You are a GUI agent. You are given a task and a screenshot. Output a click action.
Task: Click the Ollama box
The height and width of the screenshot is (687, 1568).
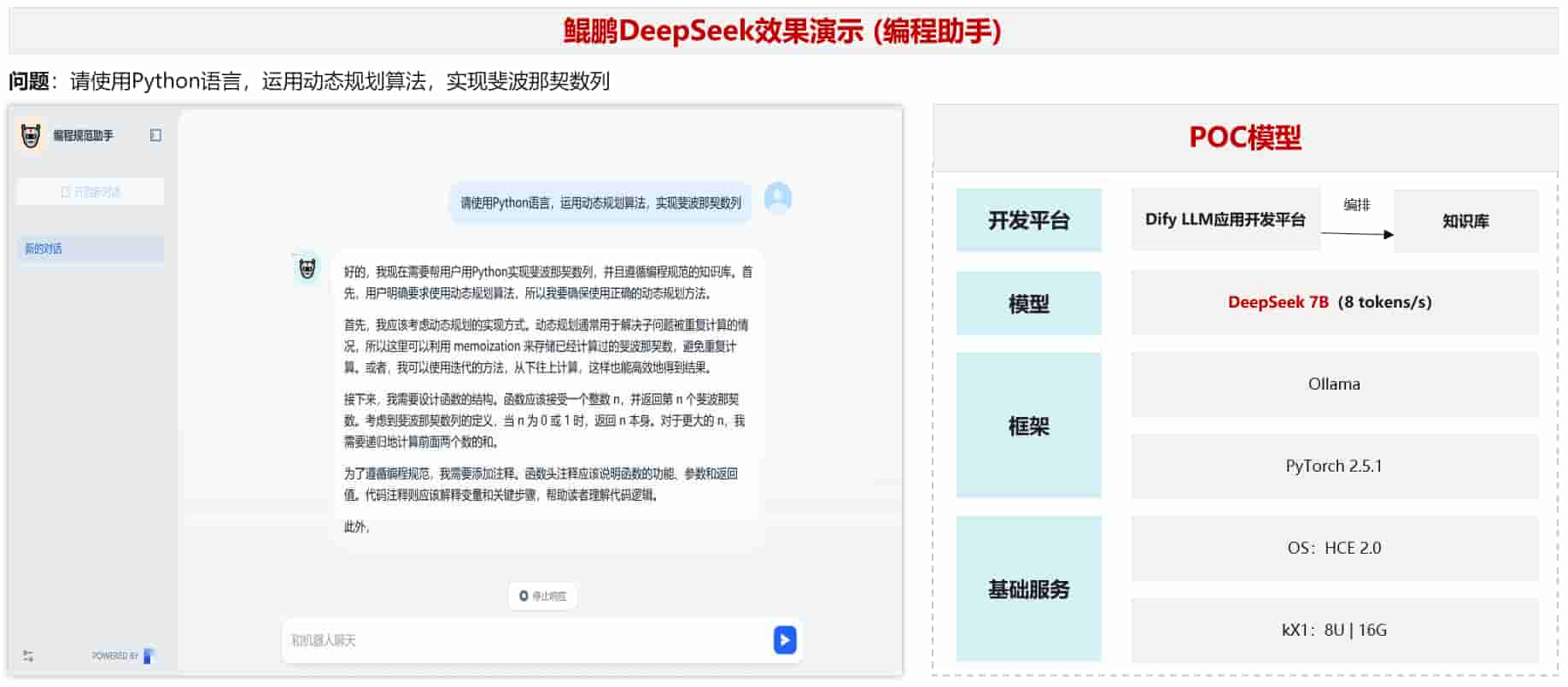[x=1335, y=385]
